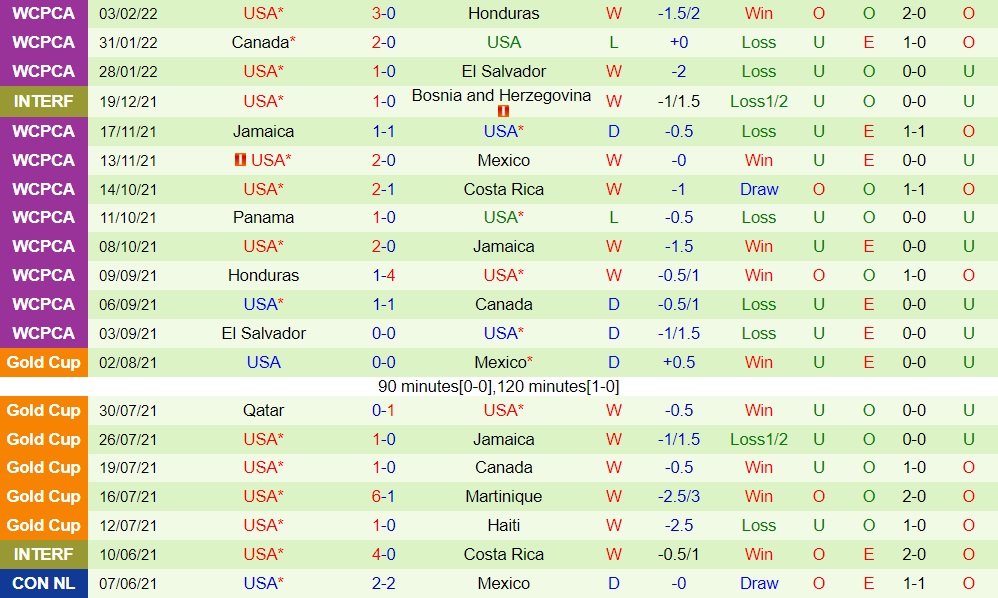
Task: Click the 90 minutes[0-0],120 minutes[1-0] note
Action: (499, 387)
